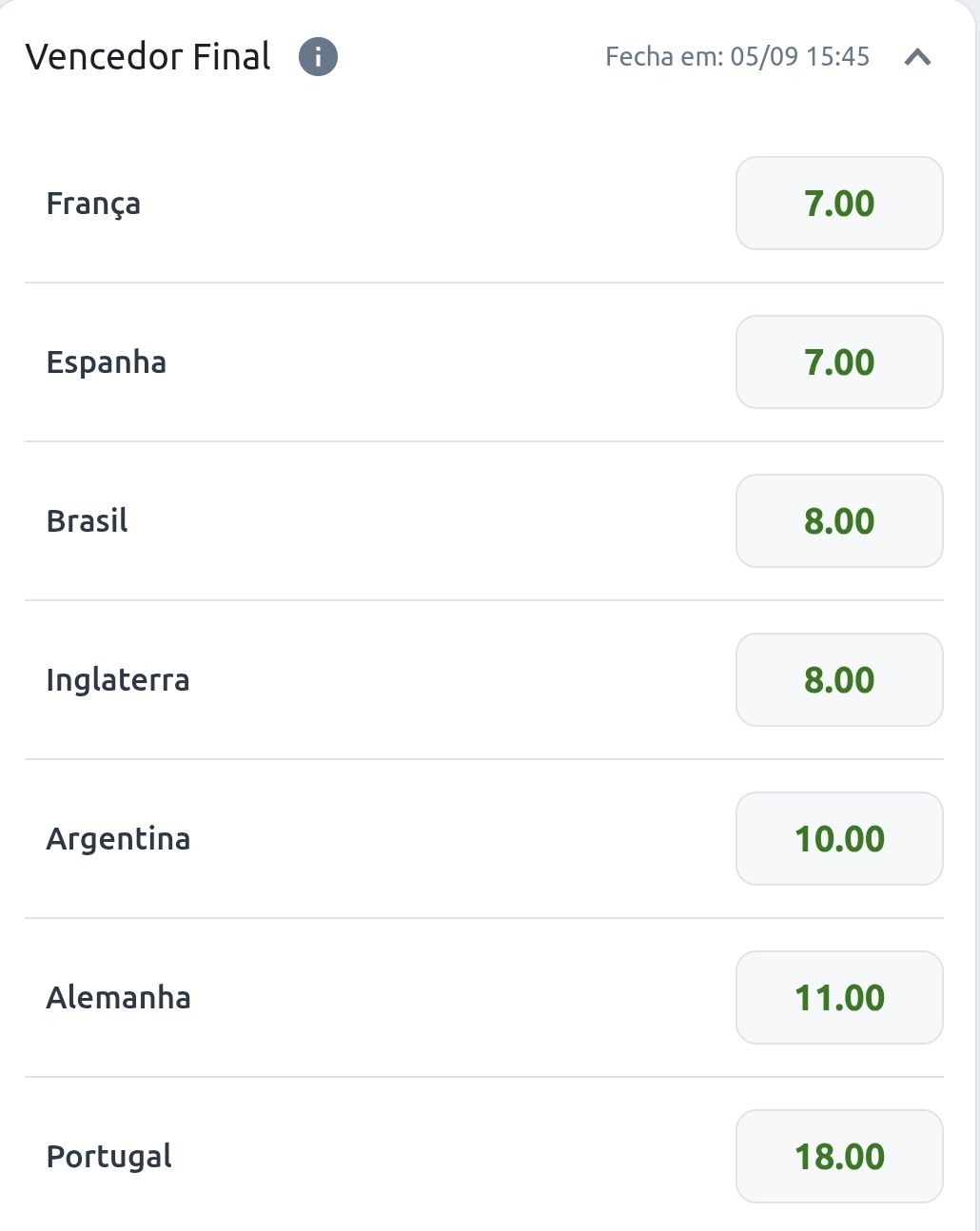Click the França team label
The image size is (980, 1231).
click(x=93, y=205)
